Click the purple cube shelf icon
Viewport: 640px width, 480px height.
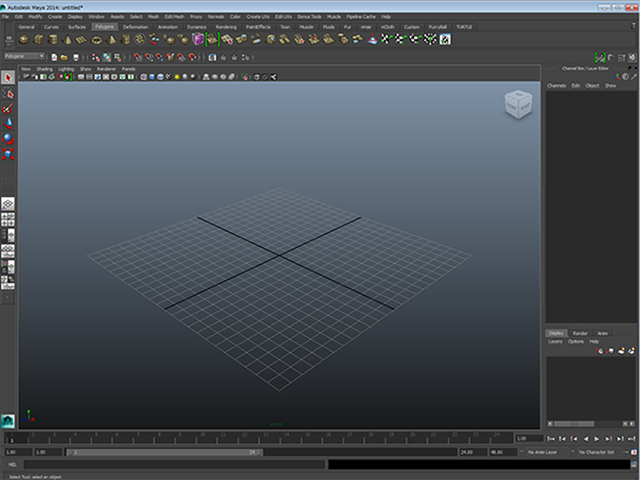point(198,39)
